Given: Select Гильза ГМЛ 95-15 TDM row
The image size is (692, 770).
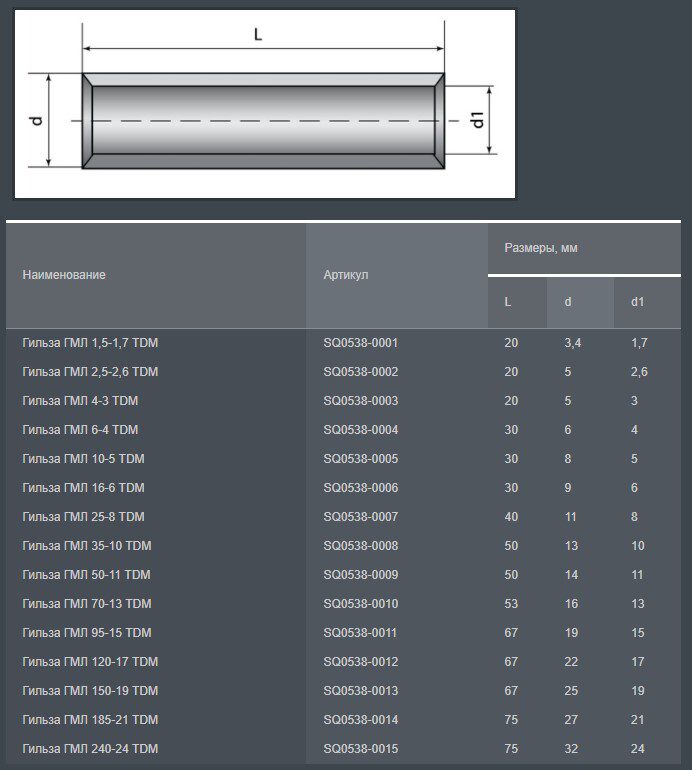Looking at the screenshot, I should 343,632.
